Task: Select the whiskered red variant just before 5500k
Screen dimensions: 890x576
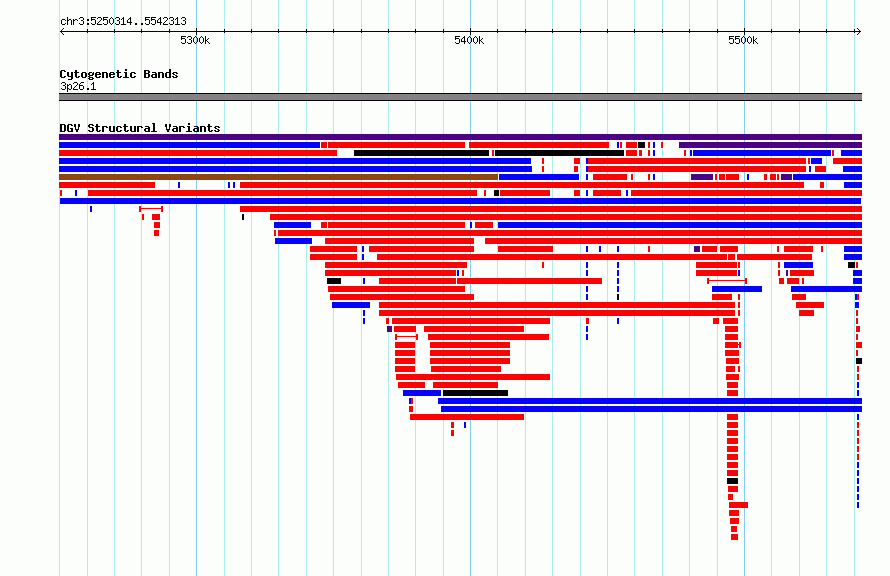Action: pyautogui.click(x=727, y=281)
